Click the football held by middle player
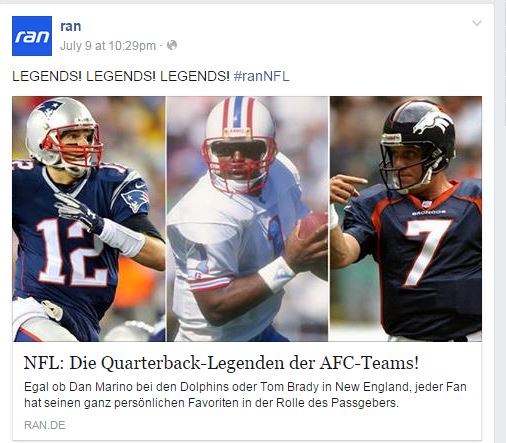506x443 pixels. point(313,226)
